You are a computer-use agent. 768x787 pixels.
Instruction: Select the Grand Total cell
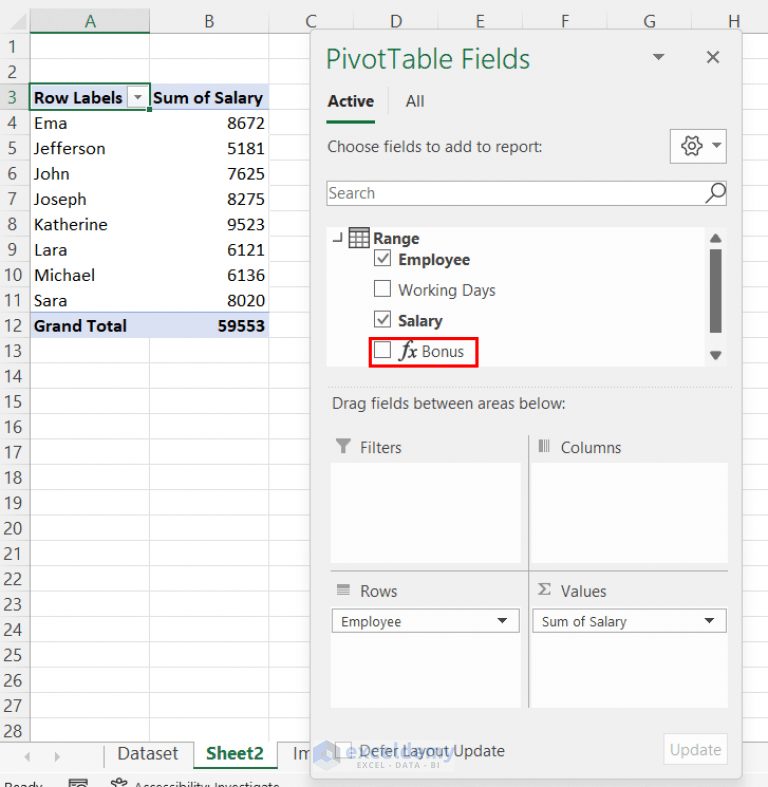point(89,326)
